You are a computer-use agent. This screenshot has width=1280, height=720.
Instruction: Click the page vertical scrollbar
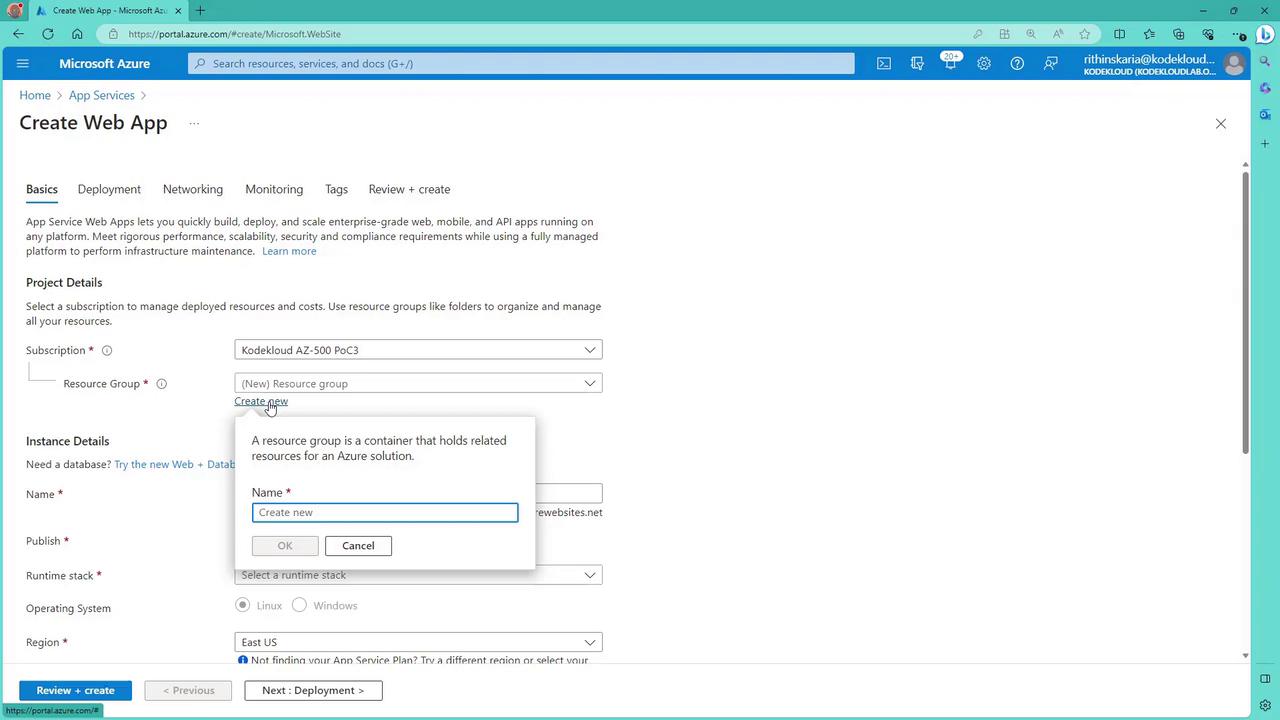(x=1245, y=314)
